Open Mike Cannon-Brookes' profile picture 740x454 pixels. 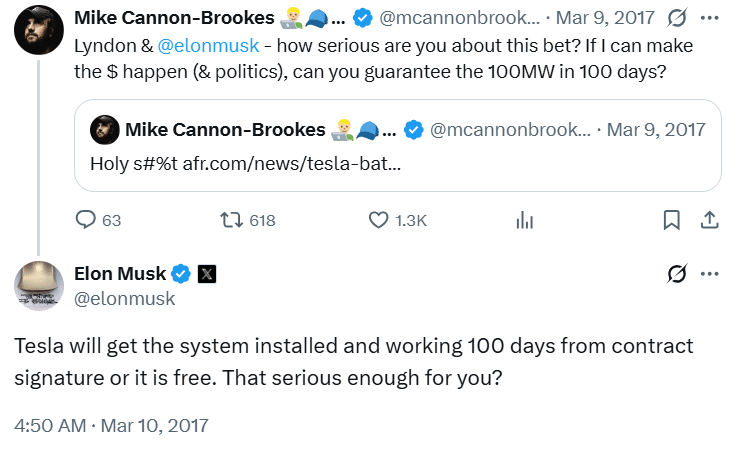(40, 37)
